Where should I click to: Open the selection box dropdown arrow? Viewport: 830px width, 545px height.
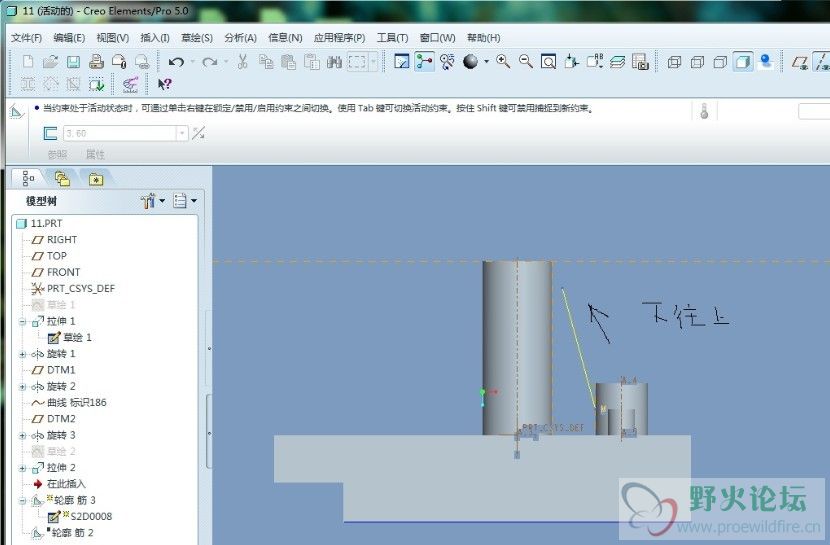(374, 62)
